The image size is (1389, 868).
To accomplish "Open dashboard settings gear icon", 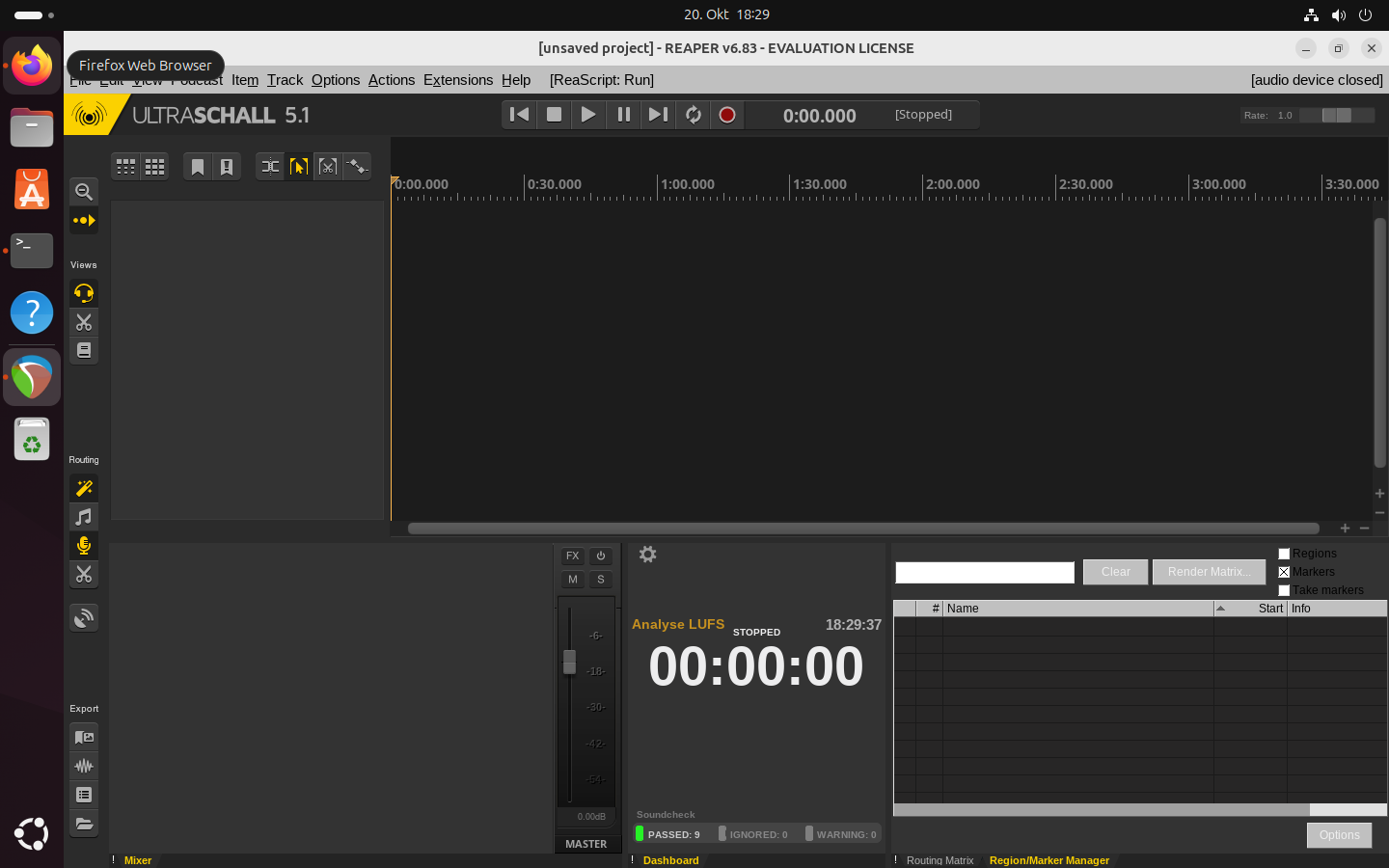I will [x=648, y=555].
